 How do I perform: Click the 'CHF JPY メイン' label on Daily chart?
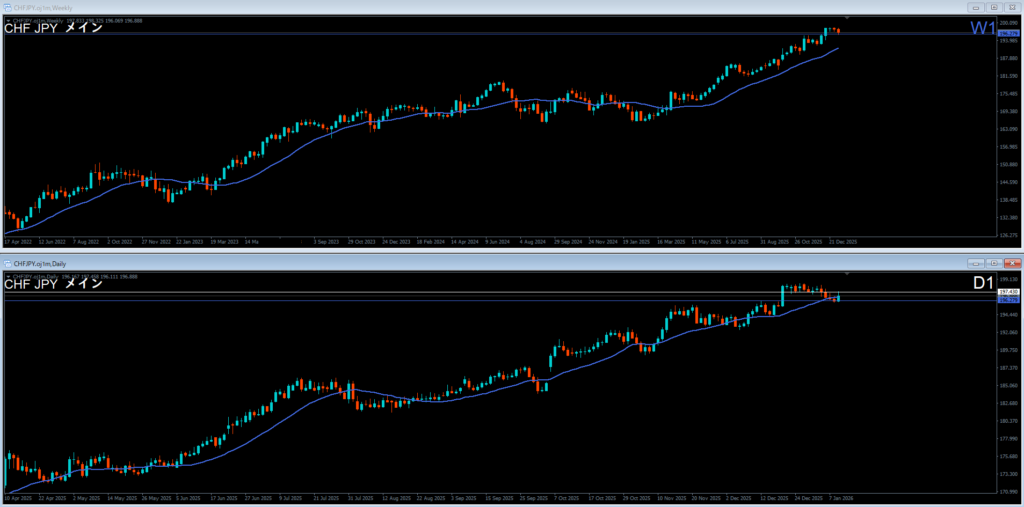point(54,284)
